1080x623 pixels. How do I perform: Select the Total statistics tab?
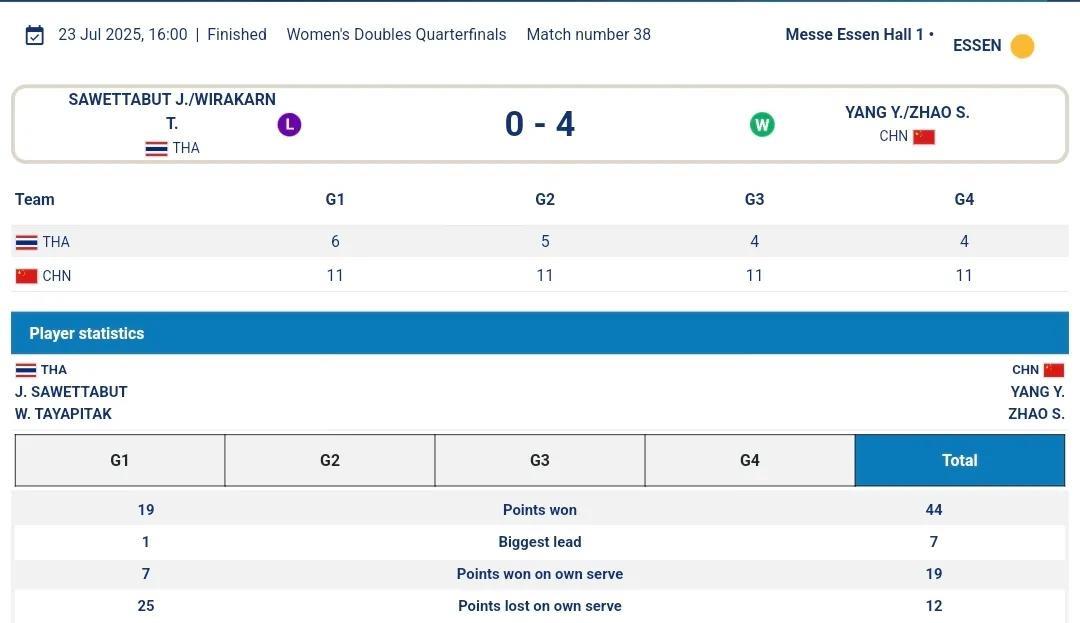pyautogui.click(x=960, y=460)
